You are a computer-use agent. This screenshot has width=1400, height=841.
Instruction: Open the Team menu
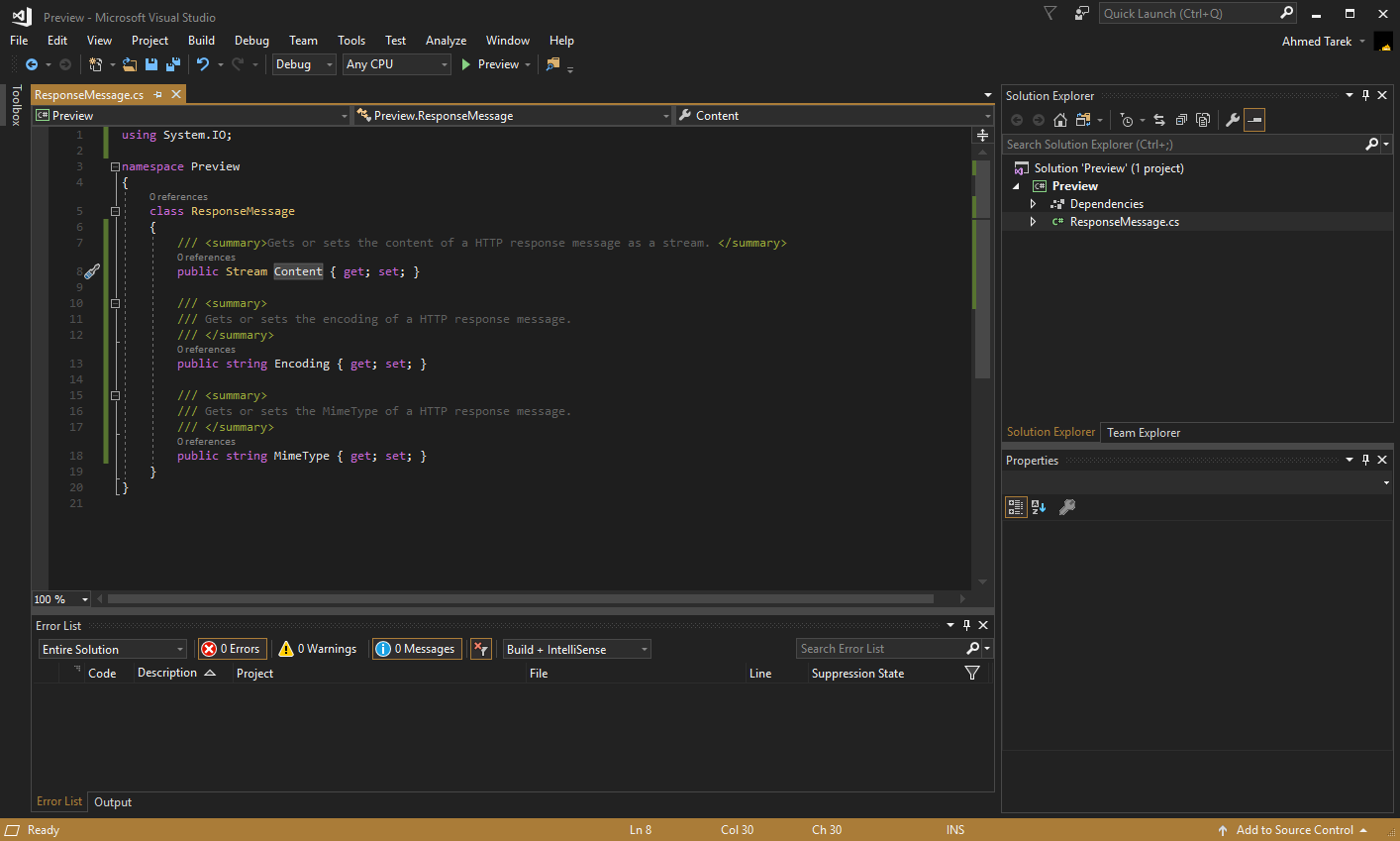[x=303, y=41]
